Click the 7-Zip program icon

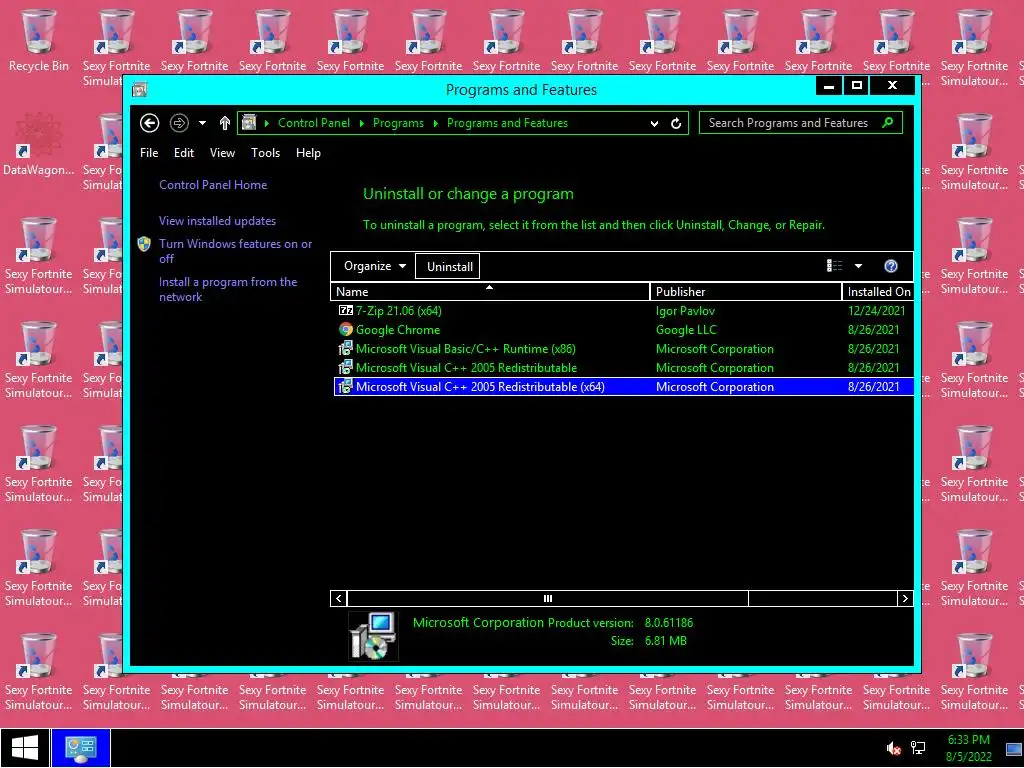(345, 310)
